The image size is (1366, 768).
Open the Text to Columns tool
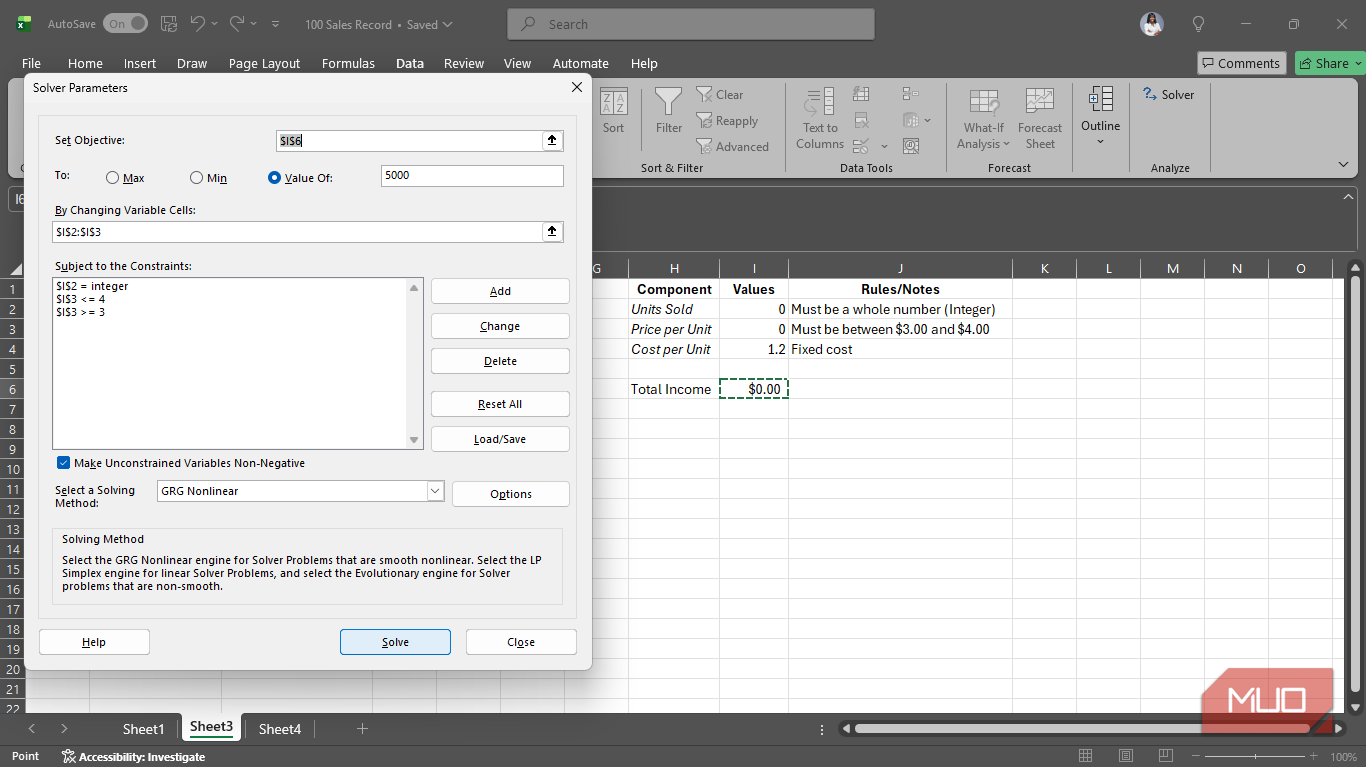pyautogui.click(x=820, y=118)
